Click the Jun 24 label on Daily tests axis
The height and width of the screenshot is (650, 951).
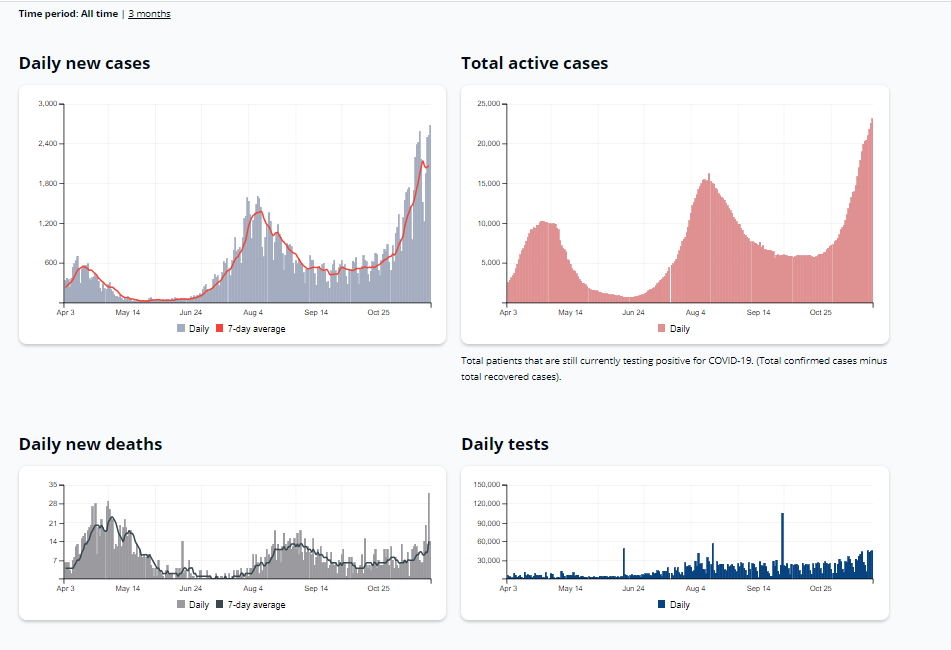(x=633, y=589)
